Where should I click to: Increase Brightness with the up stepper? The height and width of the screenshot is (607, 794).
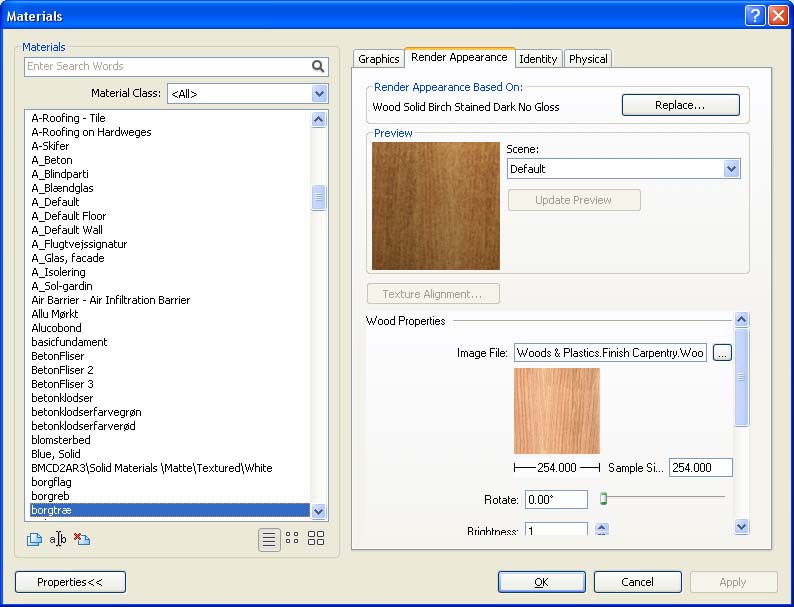pyautogui.click(x=602, y=526)
